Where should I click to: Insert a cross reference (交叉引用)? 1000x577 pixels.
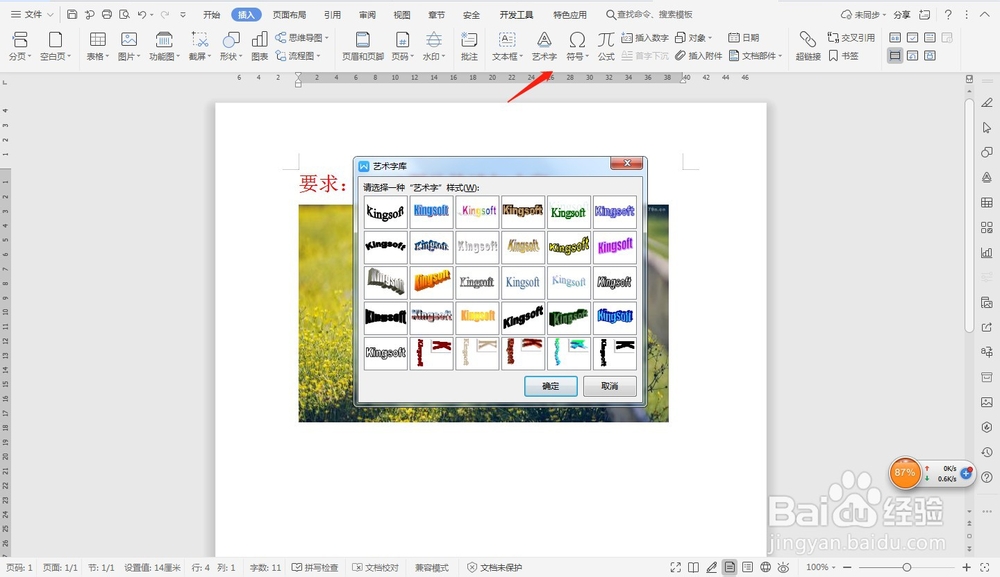(851, 38)
